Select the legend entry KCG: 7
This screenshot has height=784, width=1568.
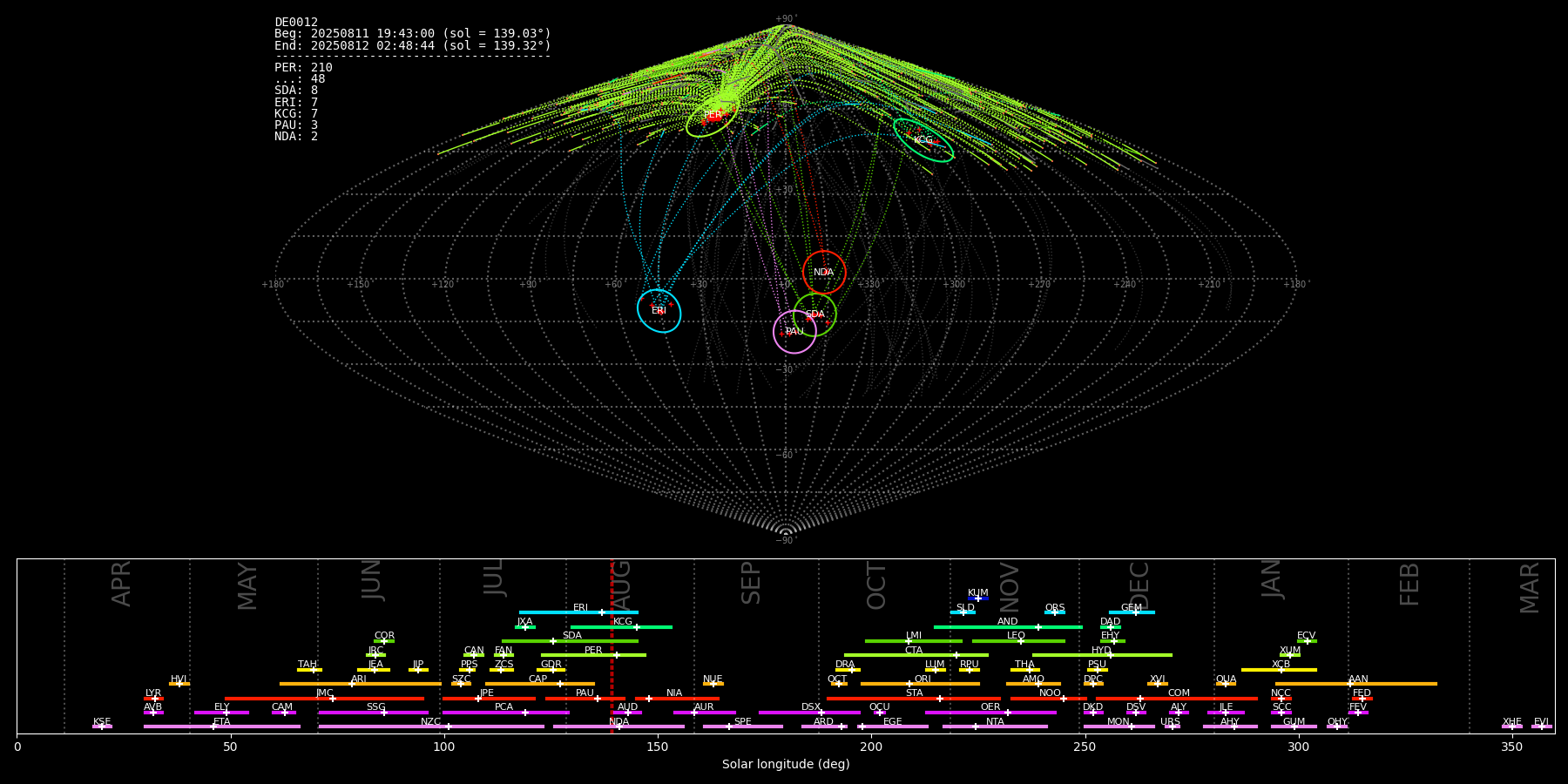[x=296, y=114]
